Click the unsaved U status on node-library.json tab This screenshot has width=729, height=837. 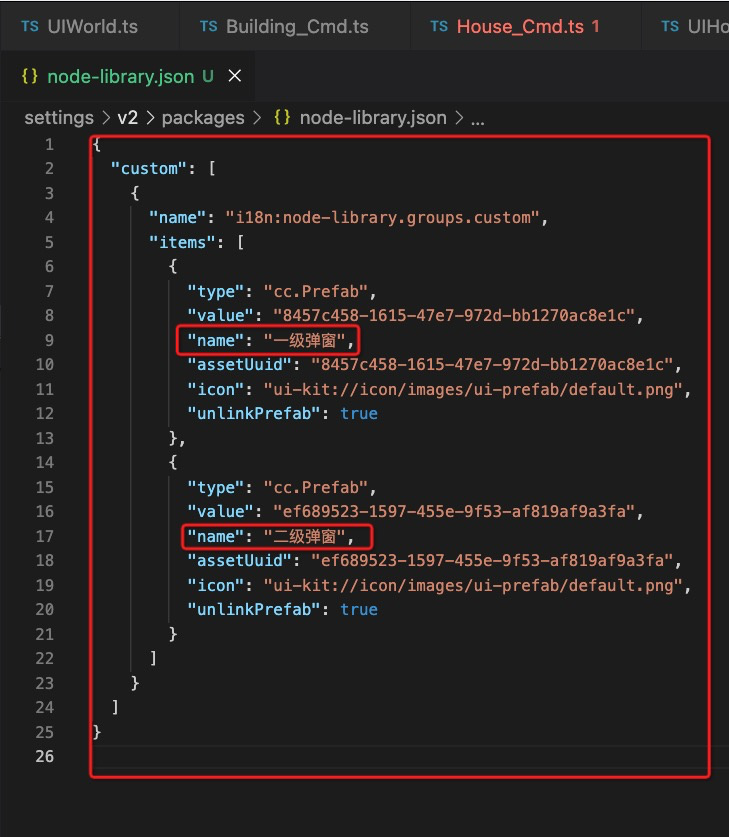[x=208, y=76]
